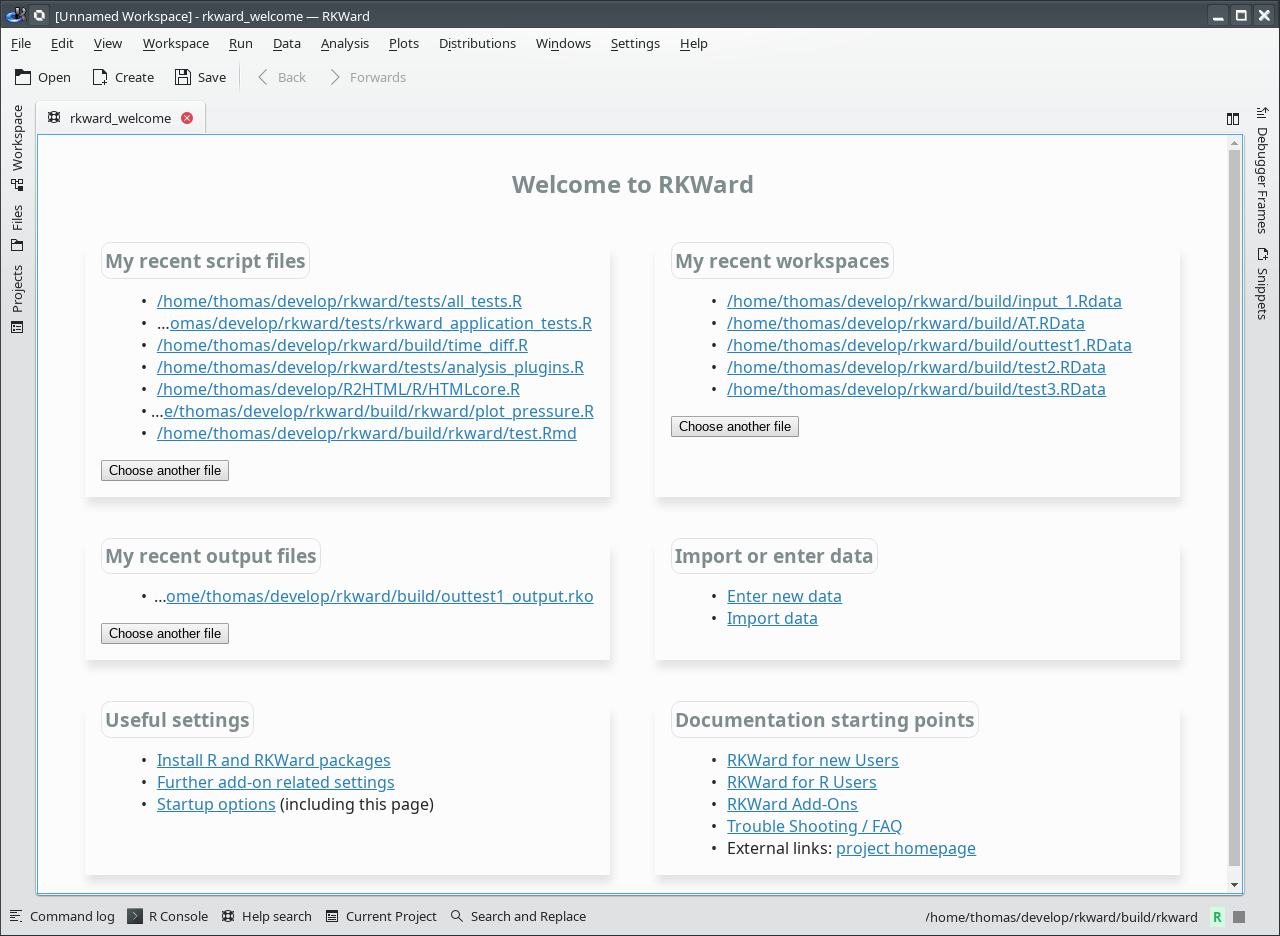1280x936 pixels.
Task: Load workspace outtest1.RData
Action: (929, 345)
